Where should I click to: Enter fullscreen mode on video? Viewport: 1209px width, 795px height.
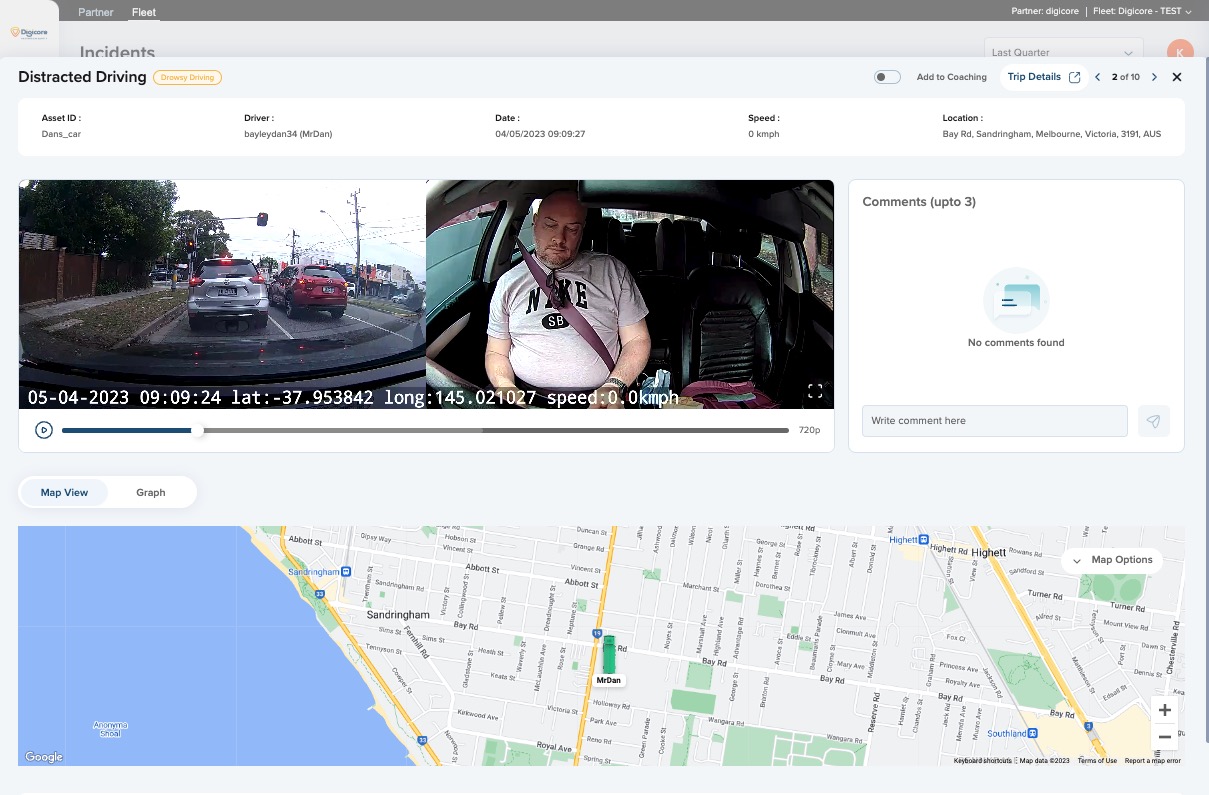coord(815,391)
